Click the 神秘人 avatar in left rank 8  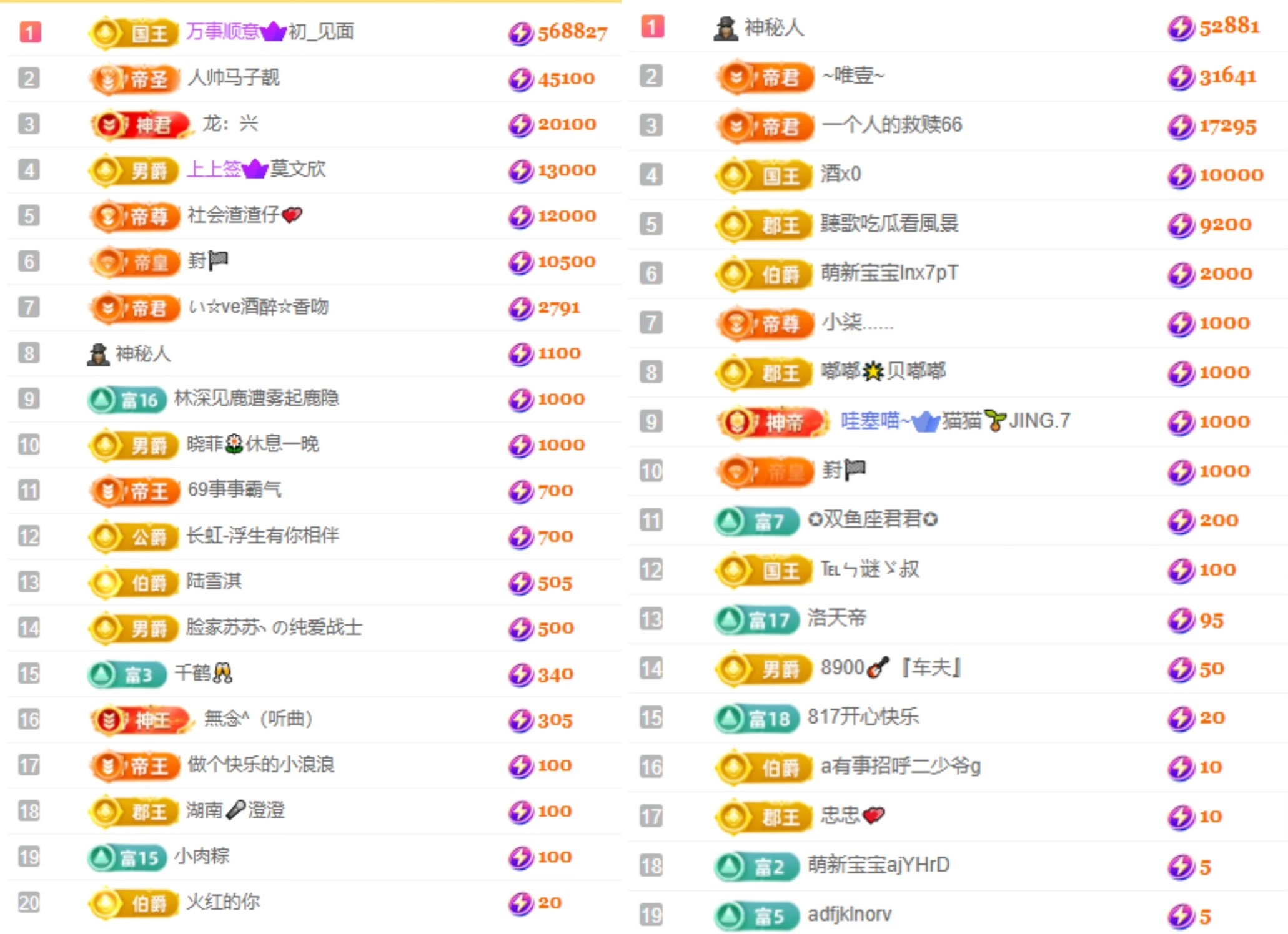[98, 354]
